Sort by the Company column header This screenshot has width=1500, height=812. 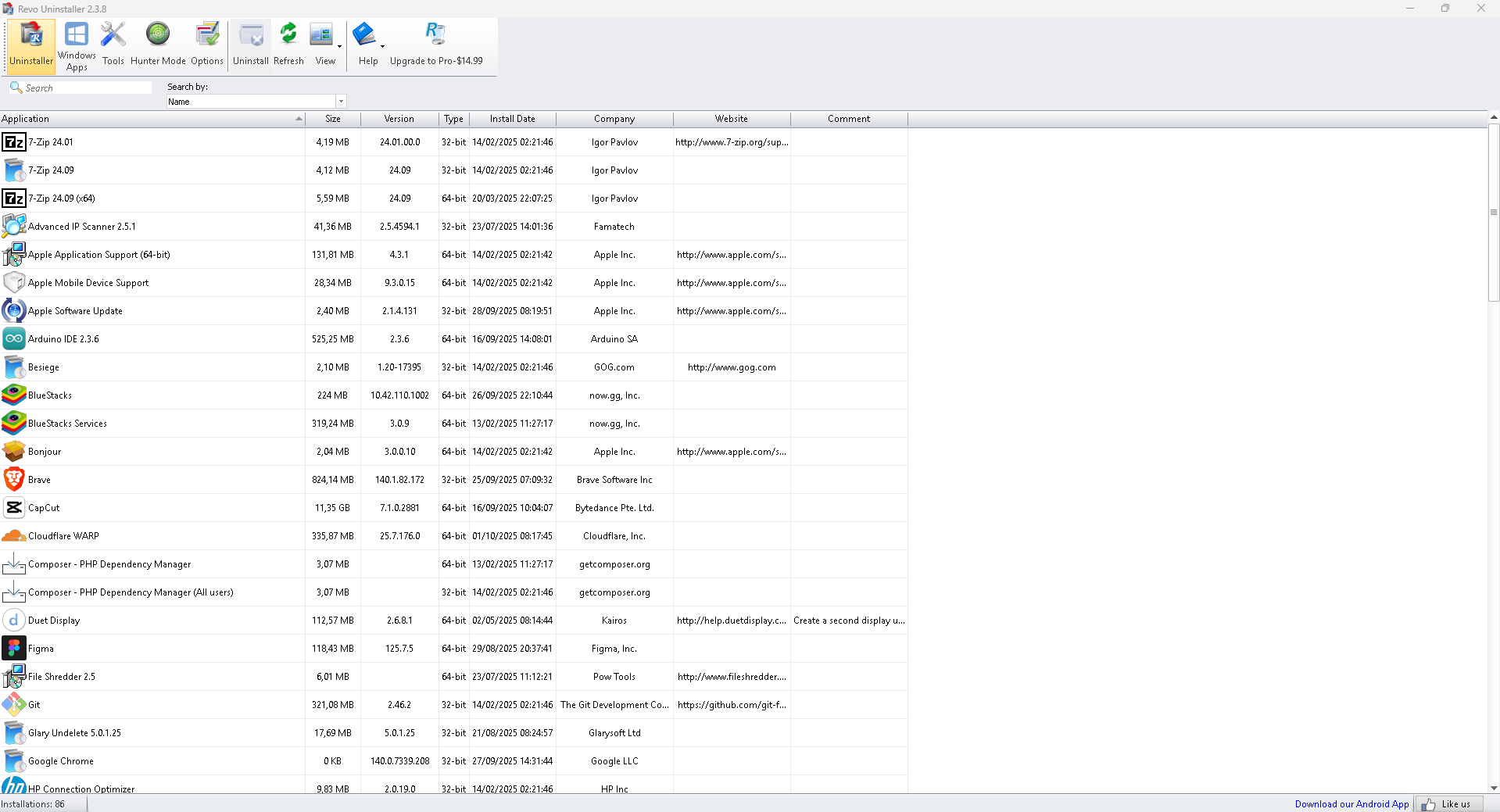click(x=614, y=119)
